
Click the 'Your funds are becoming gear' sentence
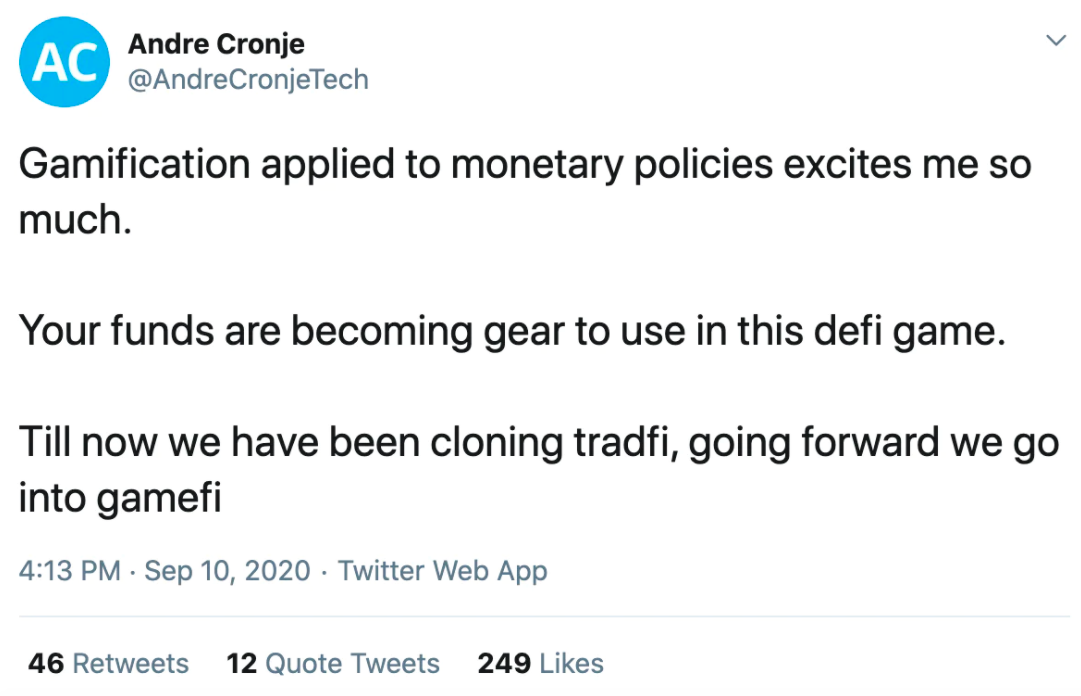512,331
